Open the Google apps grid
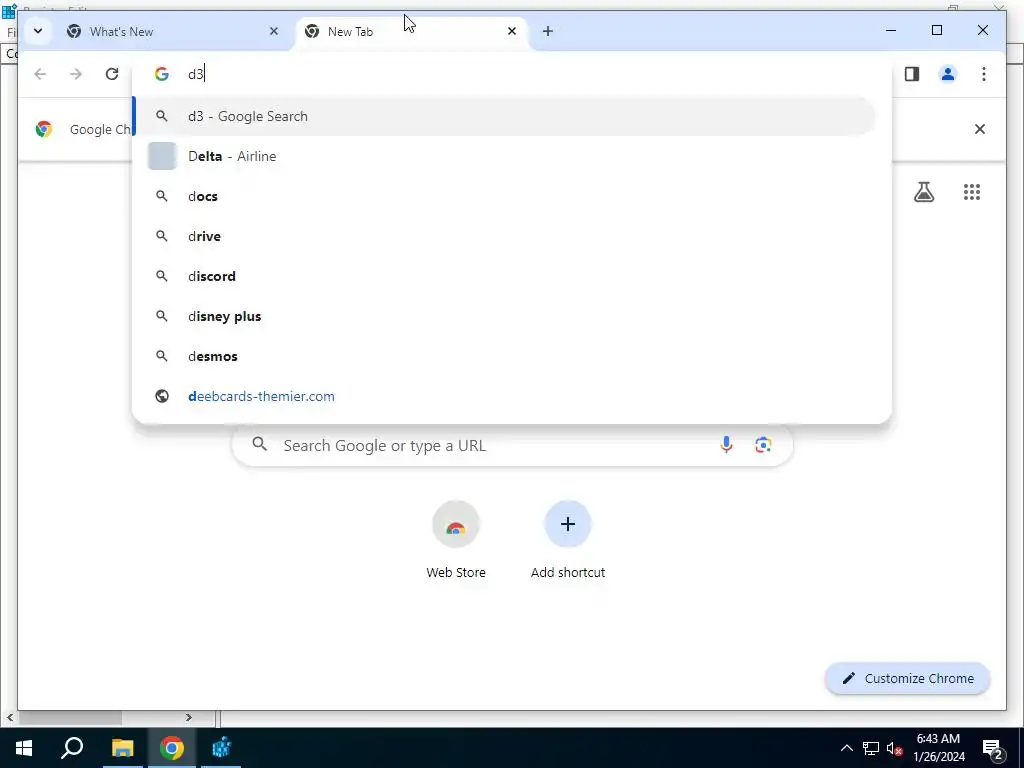 (972, 191)
